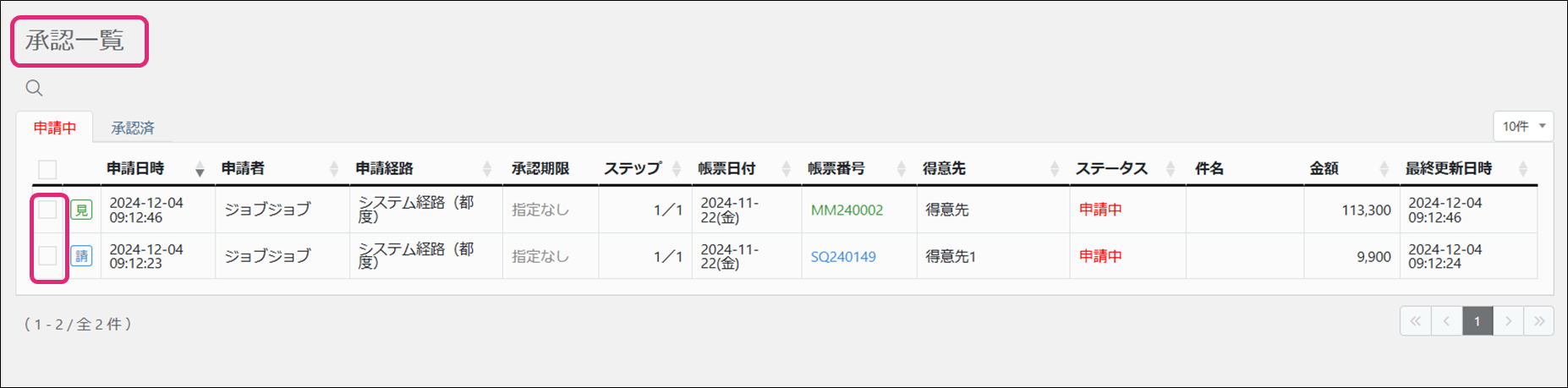This screenshot has width=1568, height=388.
Task: Click page number 1 in pagination
Action: pyautogui.click(x=1477, y=321)
